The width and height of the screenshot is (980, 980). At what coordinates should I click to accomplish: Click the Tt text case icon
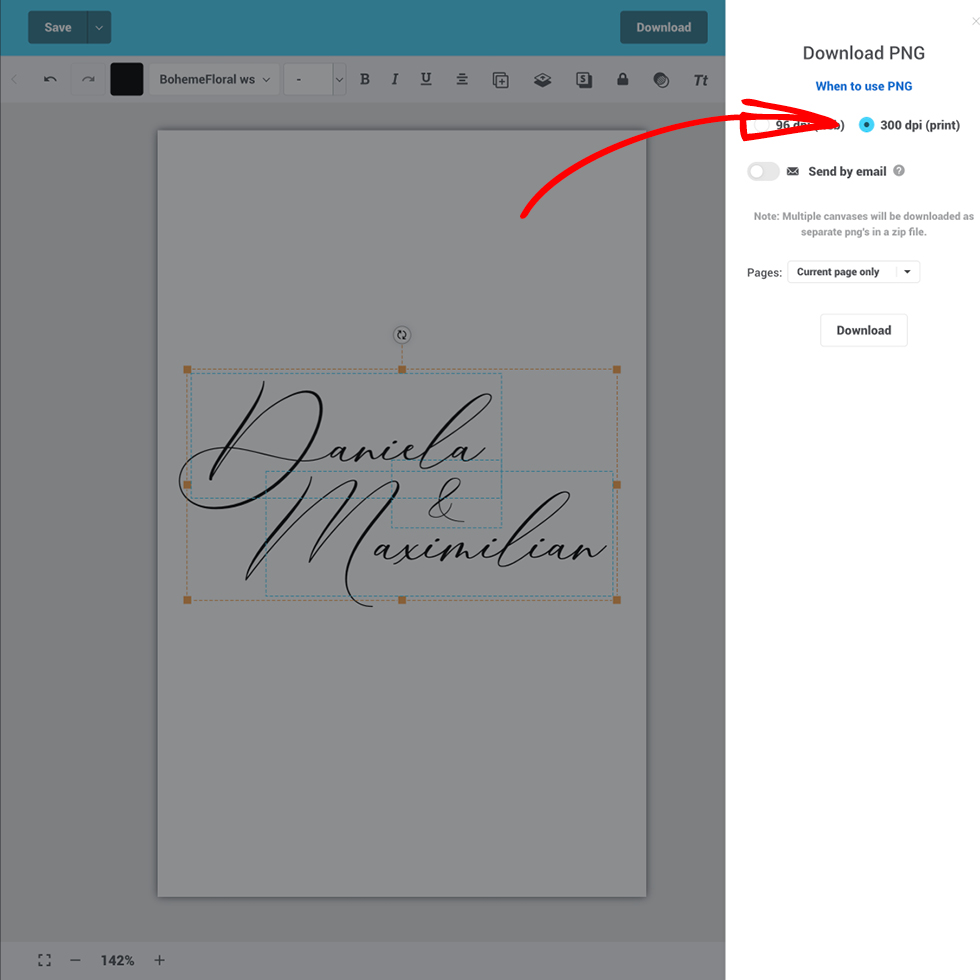[701, 80]
